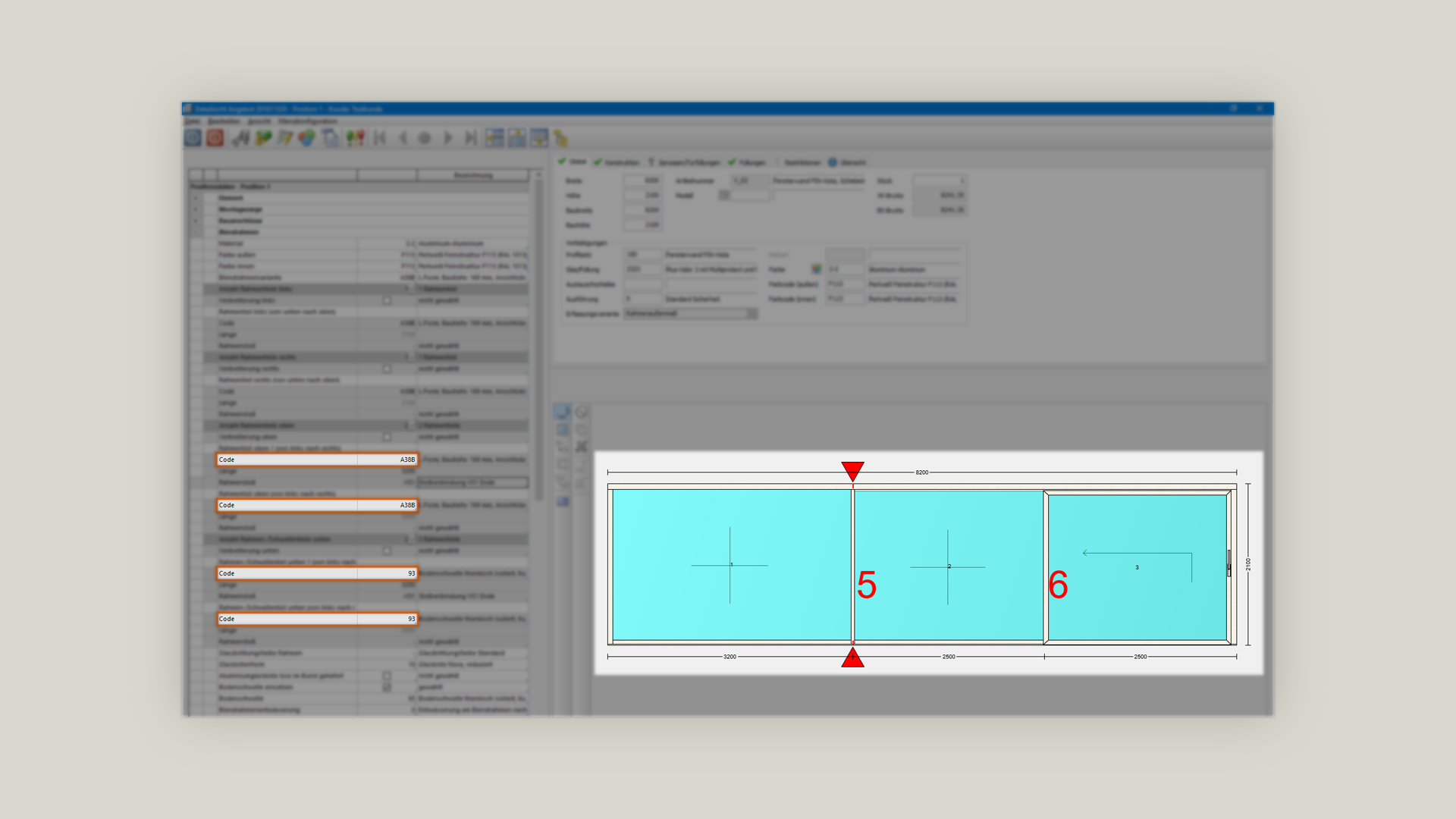Click the 3200 width dimension label
The height and width of the screenshot is (819, 1456).
(x=730, y=657)
